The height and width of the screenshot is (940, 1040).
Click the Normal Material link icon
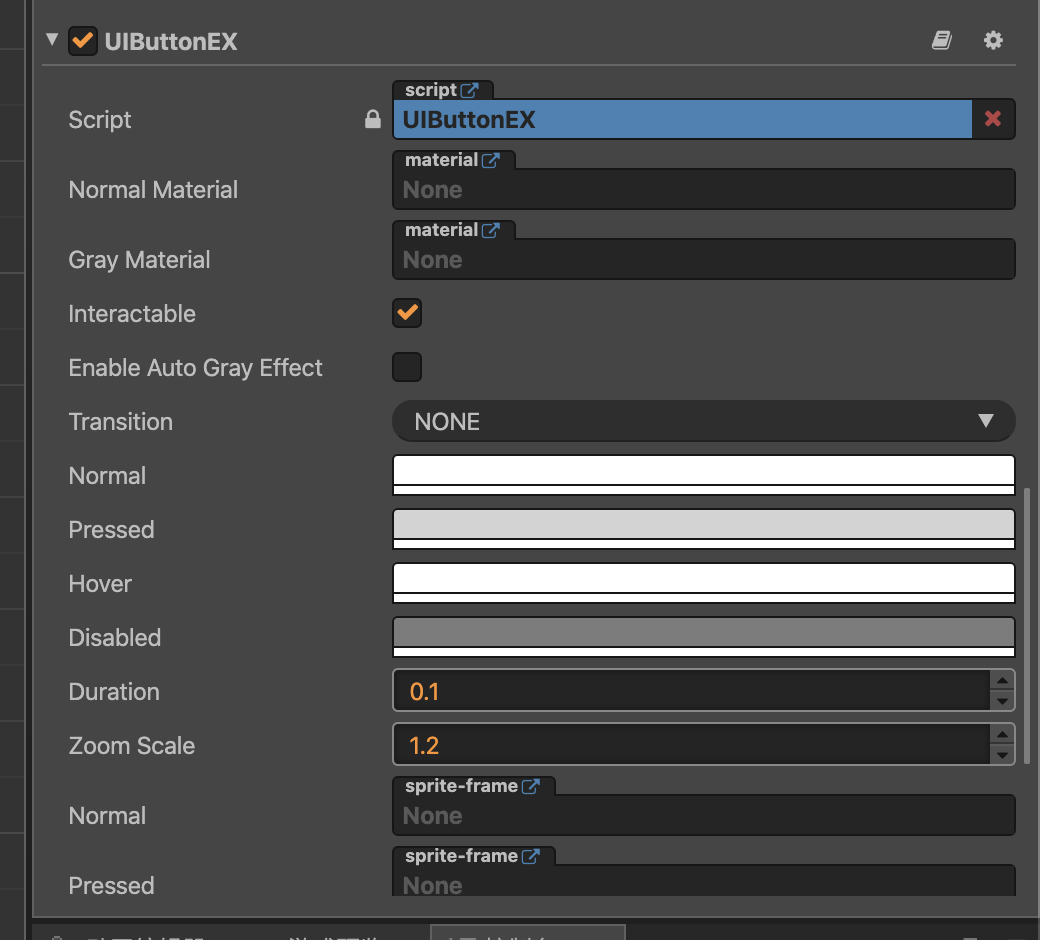tap(490, 160)
